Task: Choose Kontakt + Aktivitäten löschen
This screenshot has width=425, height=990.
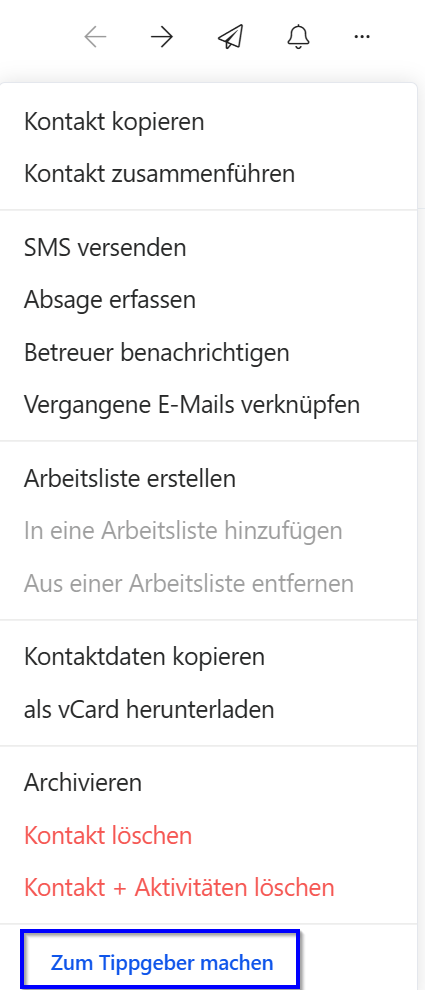Action: point(208,888)
